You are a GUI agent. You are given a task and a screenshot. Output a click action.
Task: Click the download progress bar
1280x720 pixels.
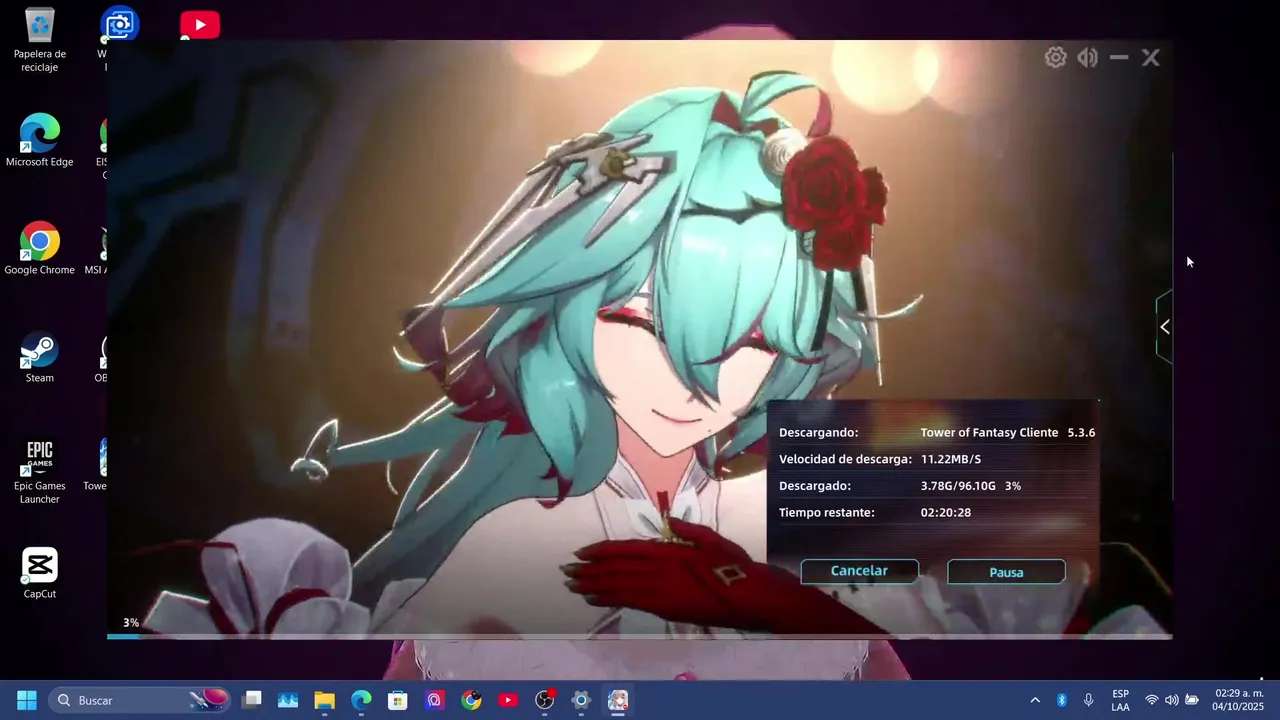tap(640, 636)
